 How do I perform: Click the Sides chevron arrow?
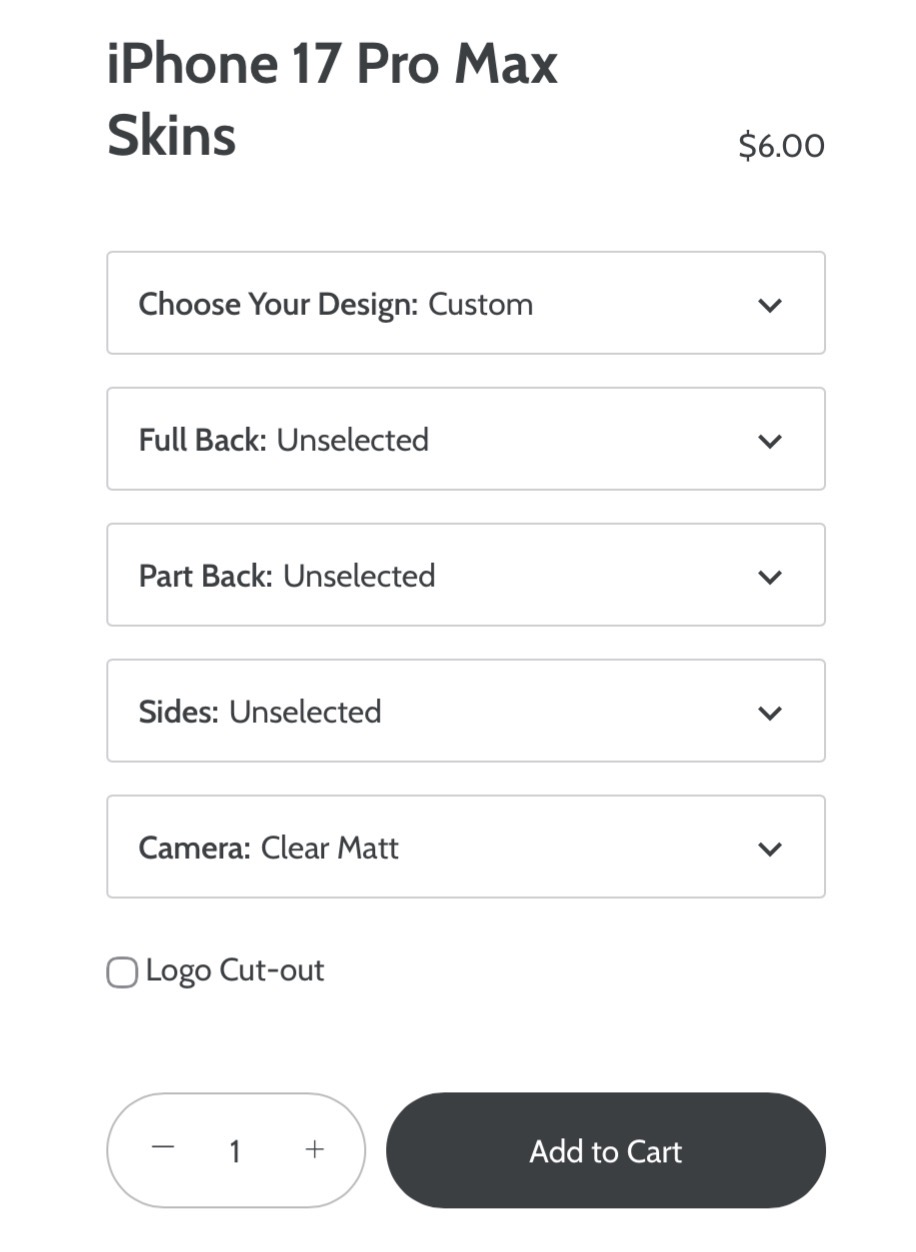pos(769,713)
